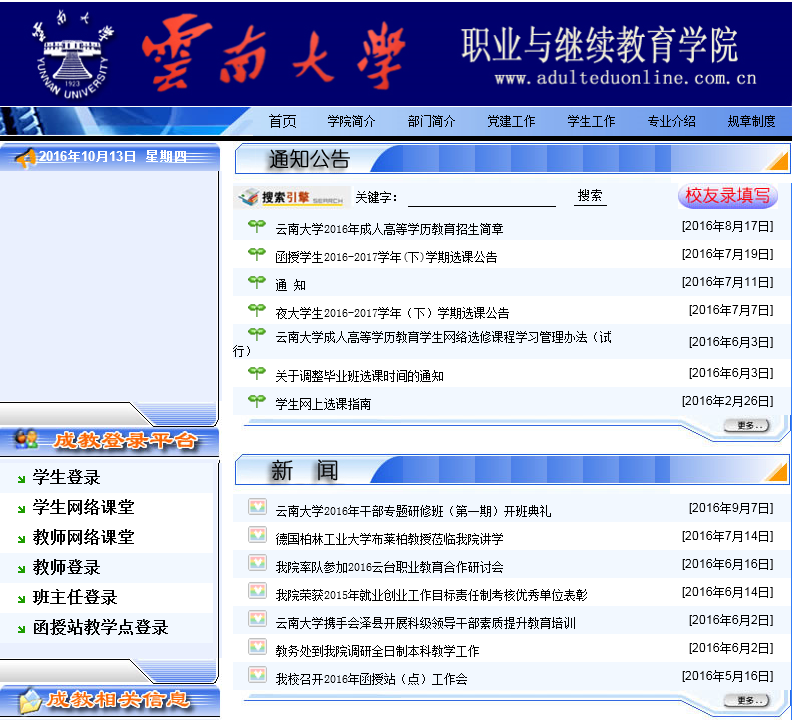Viewport: 792px width, 720px height.
Task: Click sprout icon beside 夜大学生2016-2017学年(下)学期选课公告
Action: pyautogui.click(x=257, y=310)
